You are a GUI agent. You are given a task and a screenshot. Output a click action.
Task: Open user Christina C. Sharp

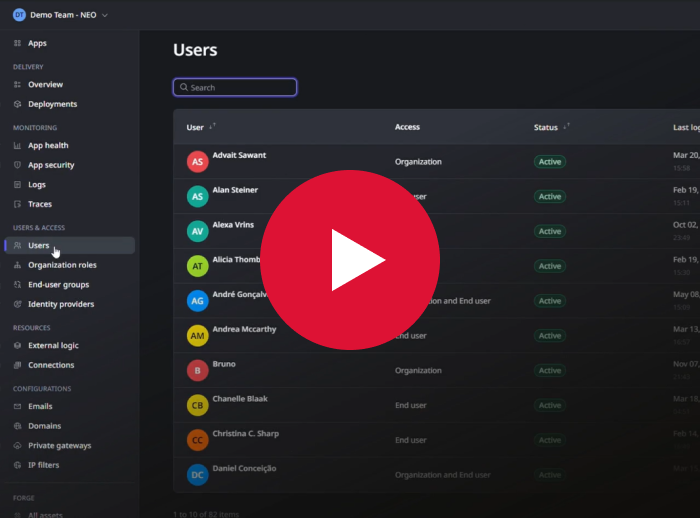[x=246, y=434]
